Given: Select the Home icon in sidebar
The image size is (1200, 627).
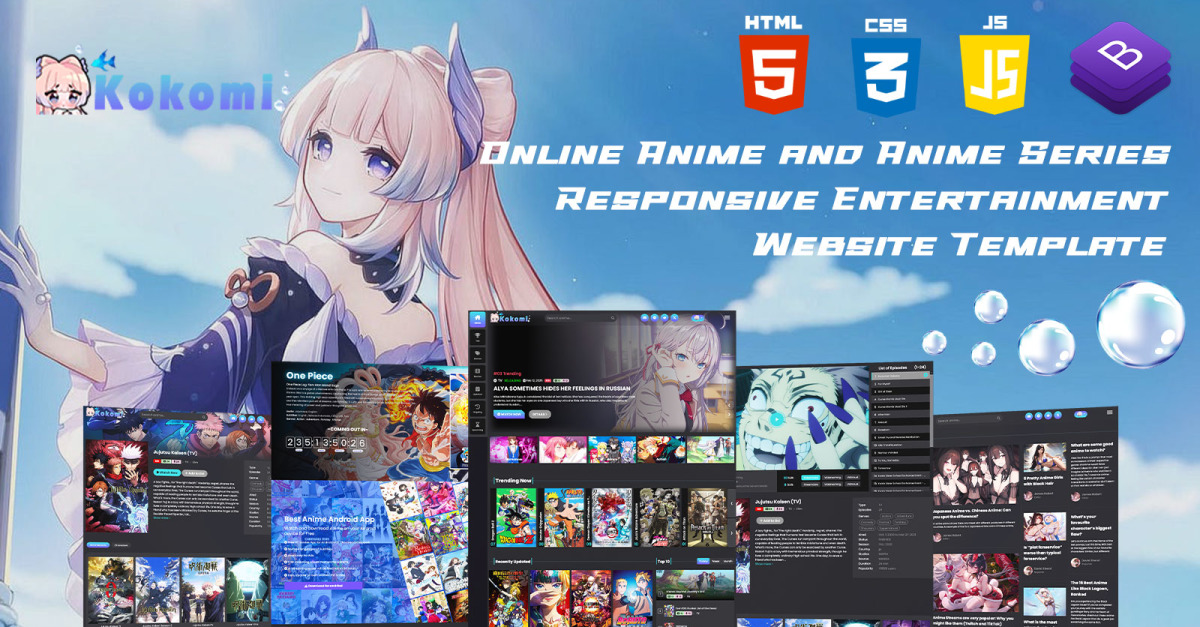Looking at the screenshot, I should [478, 319].
